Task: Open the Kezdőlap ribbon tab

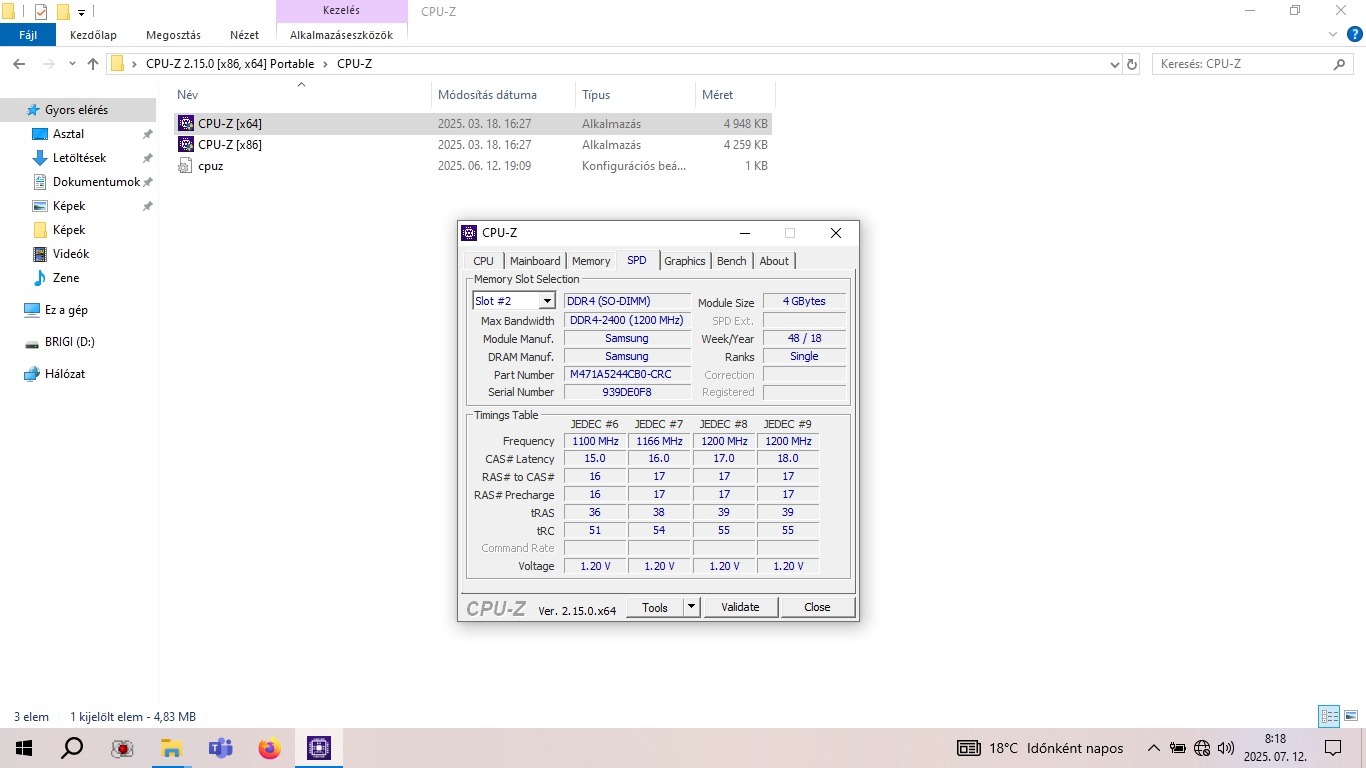Action: coord(93,35)
